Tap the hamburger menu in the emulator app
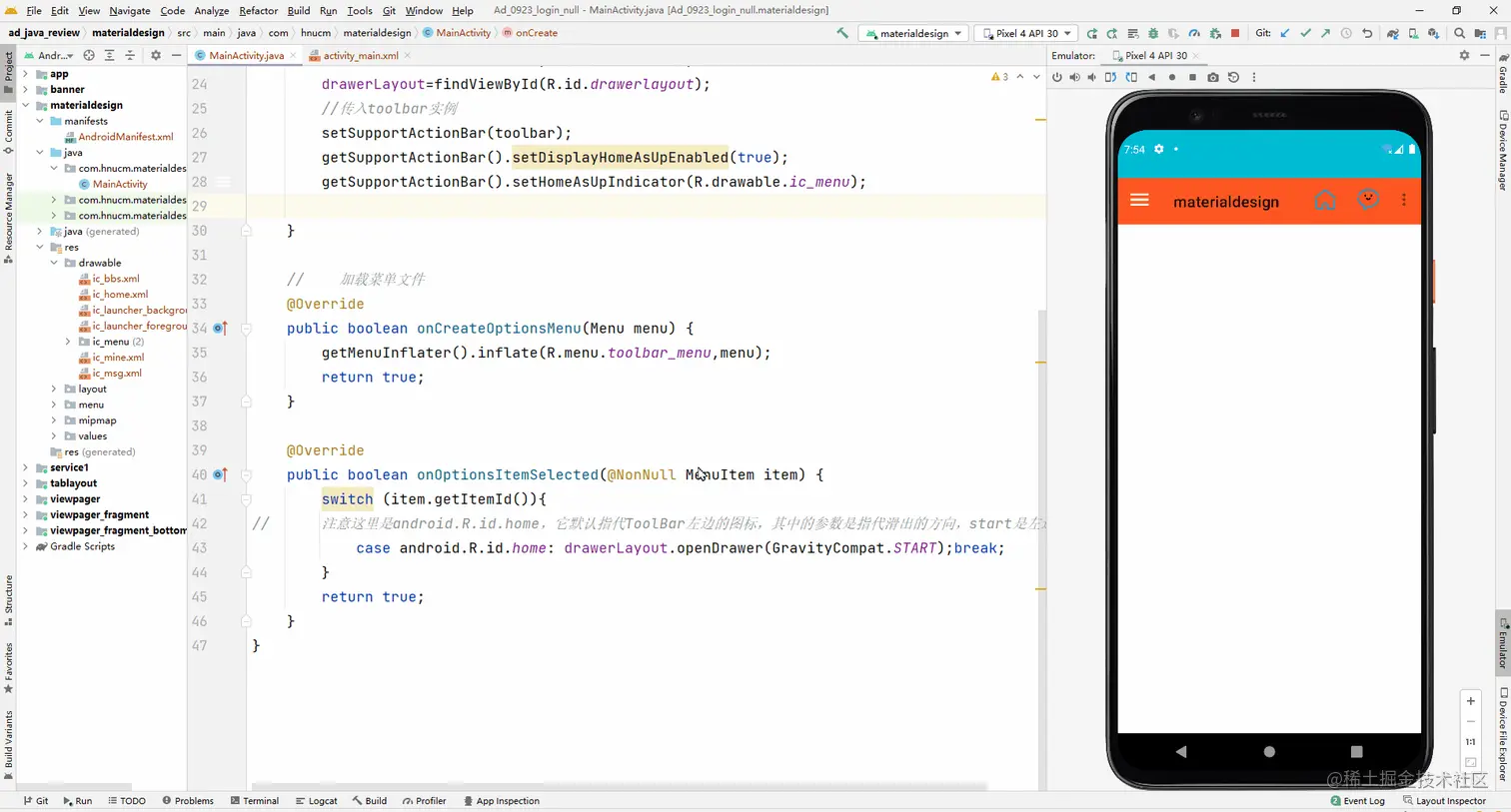The image size is (1511, 812). point(1139,201)
